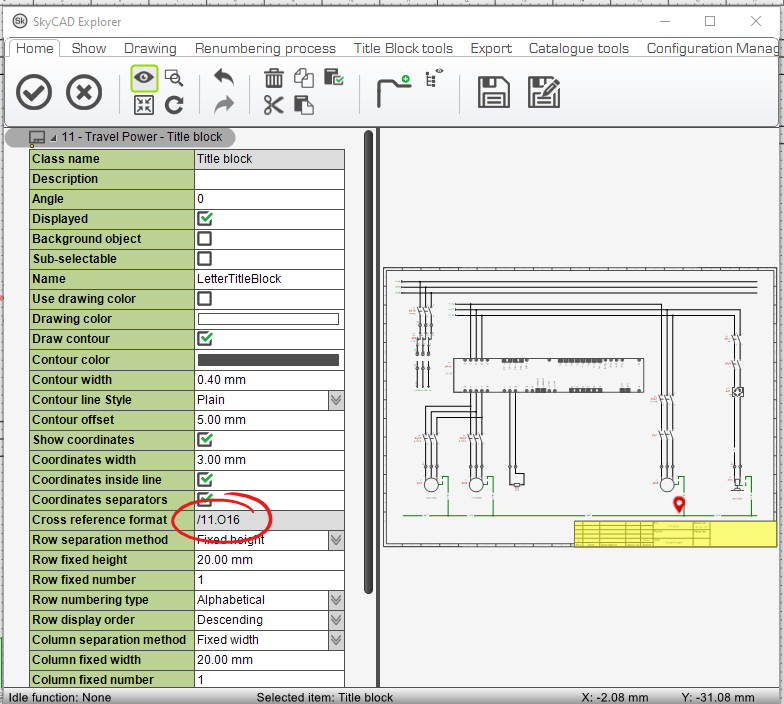The image size is (784, 704).
Task: Uncheck the Show coordinates checkbox
Action: (204, 440)
